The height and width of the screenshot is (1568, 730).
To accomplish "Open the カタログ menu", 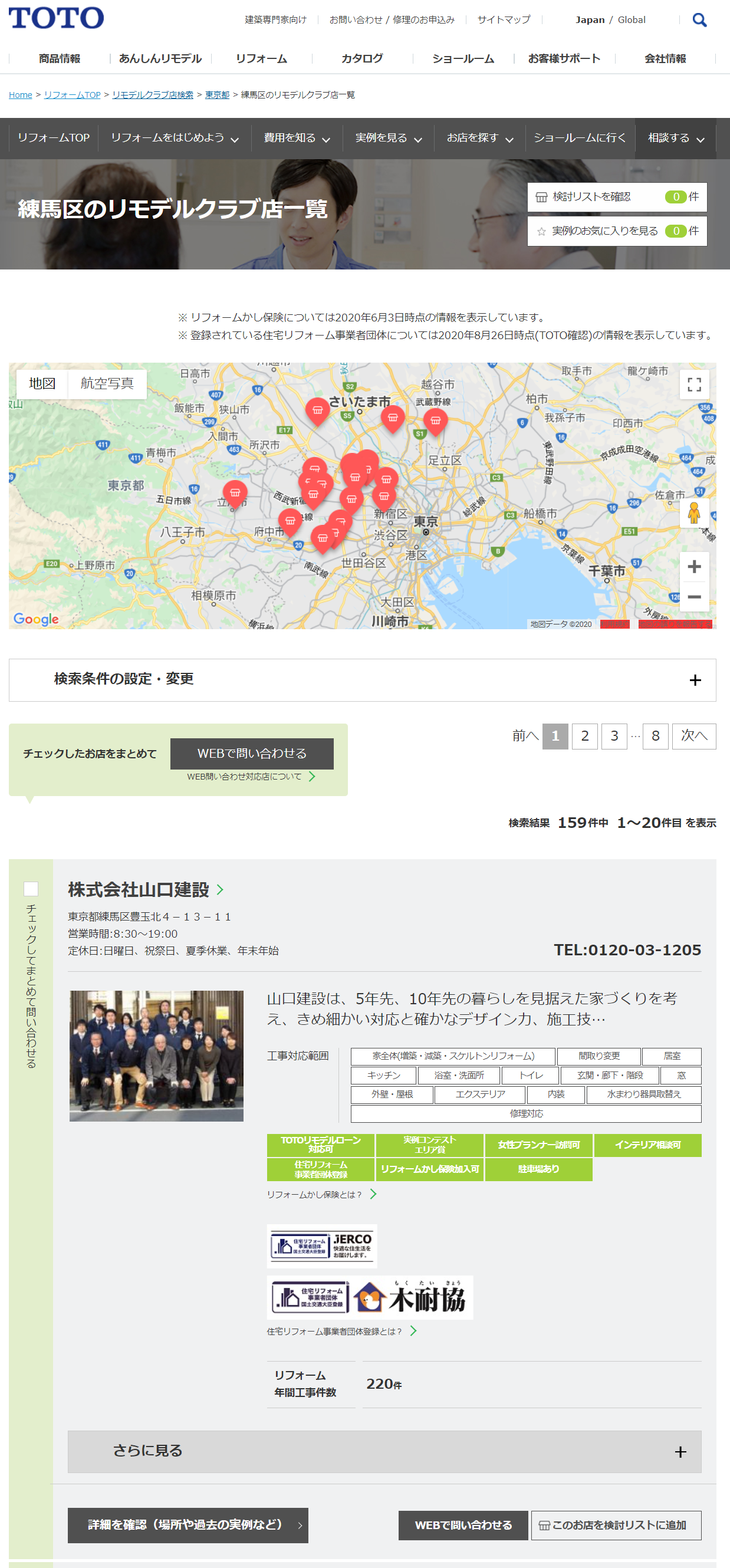I will click(x=362, y=58).
